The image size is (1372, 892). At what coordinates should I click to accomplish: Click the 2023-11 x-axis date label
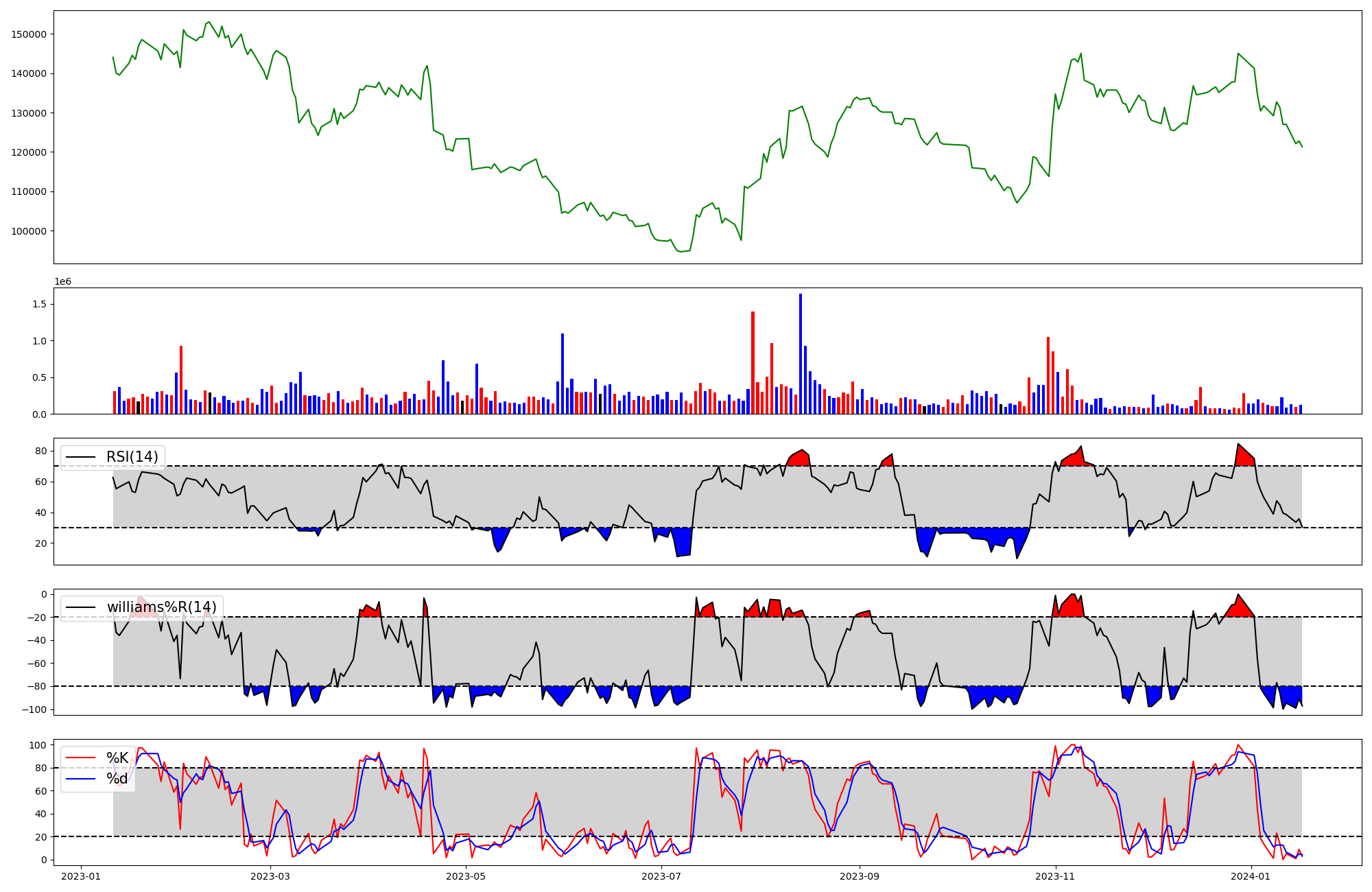click(x=1055, y=876)
